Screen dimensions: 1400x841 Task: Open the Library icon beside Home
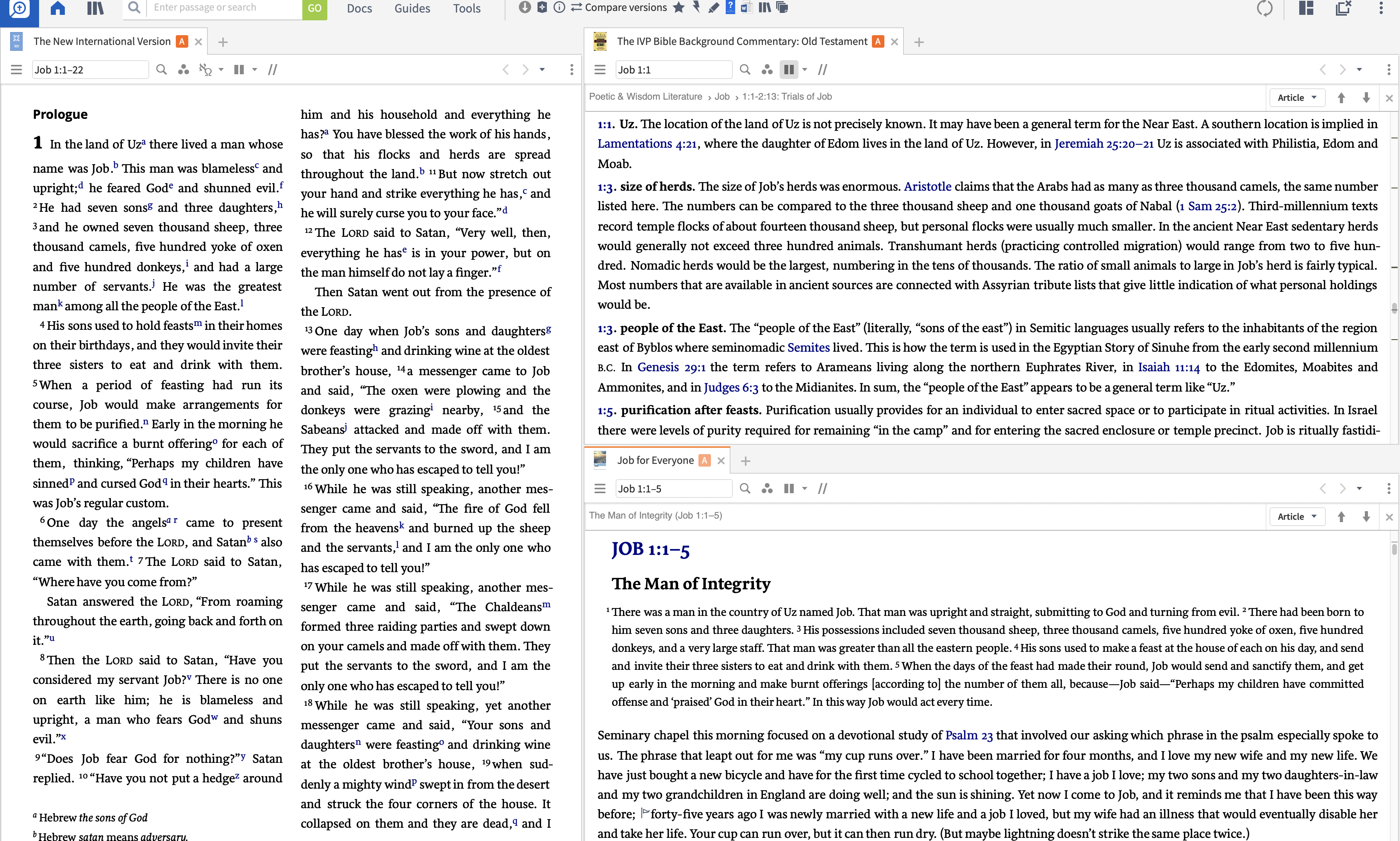pos(95,8)
